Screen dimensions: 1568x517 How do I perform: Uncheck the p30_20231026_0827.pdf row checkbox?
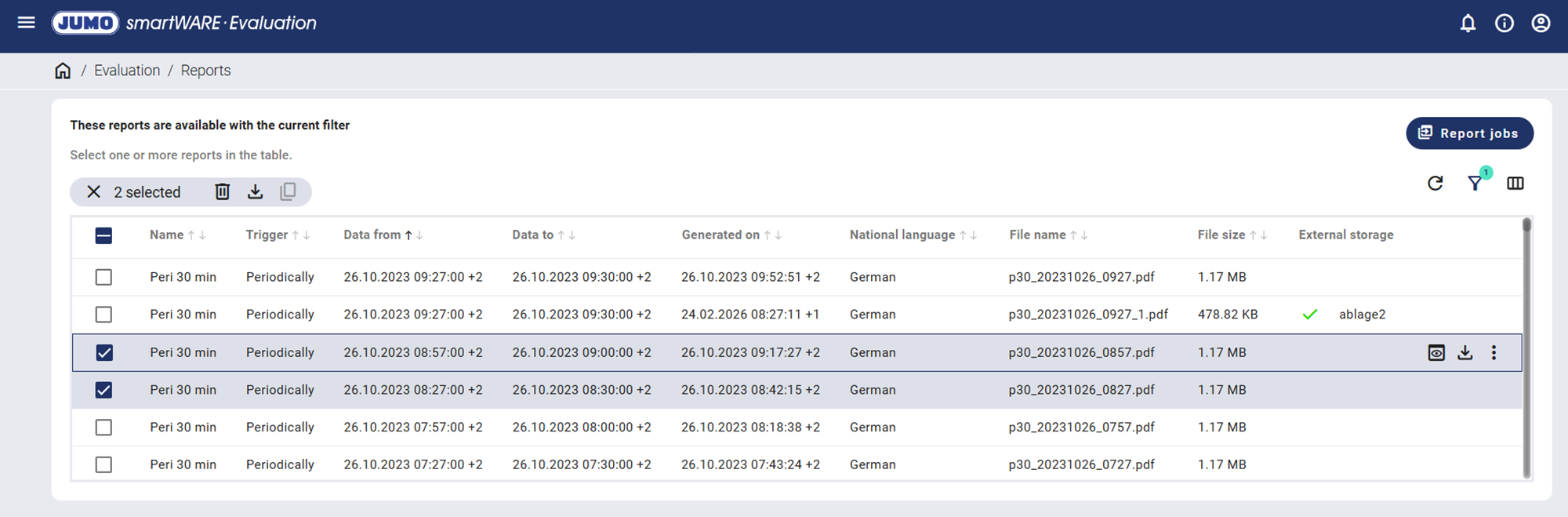coord(103,390)
